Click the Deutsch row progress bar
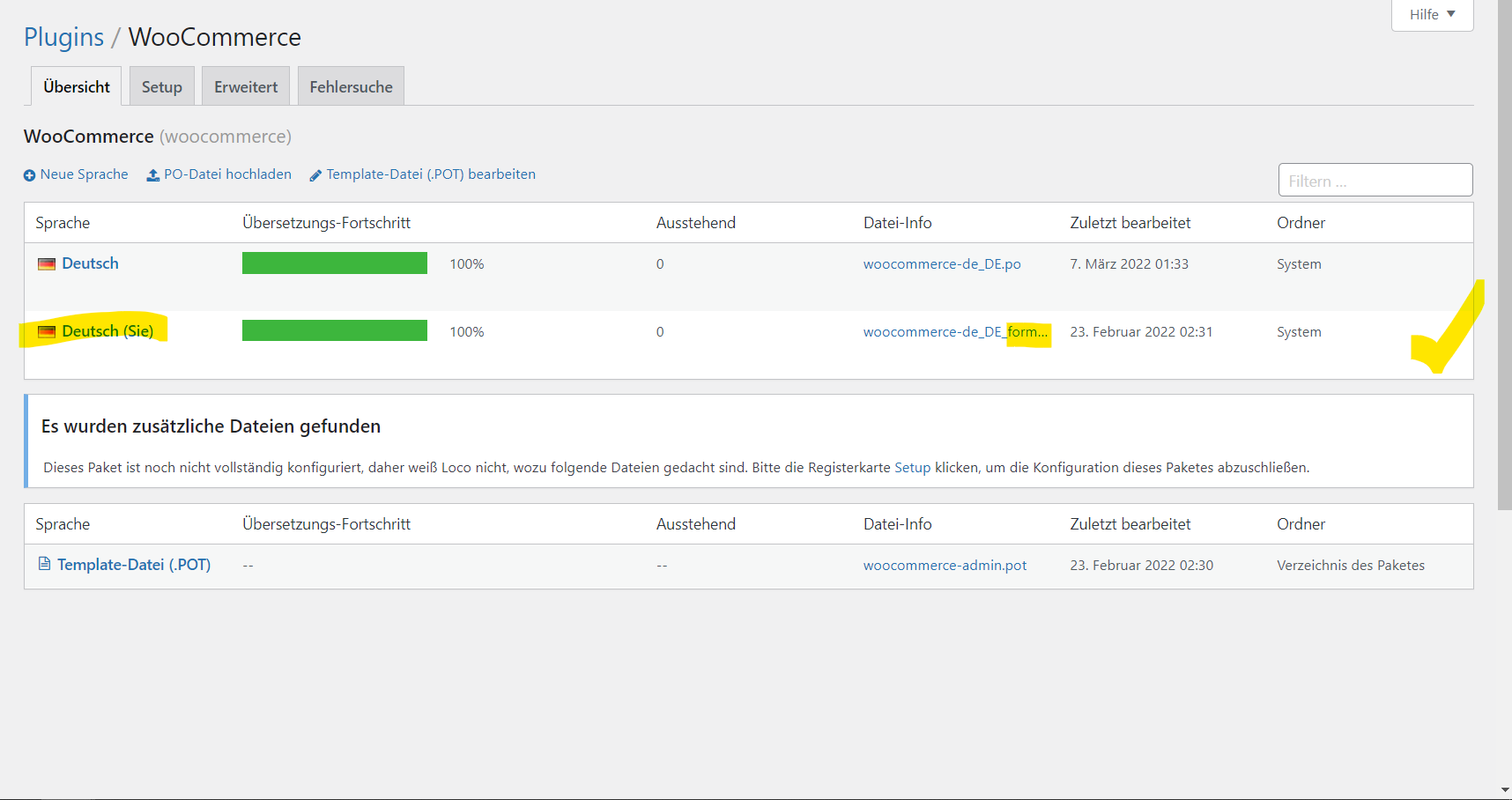The width and height of the screenshot is (1512, 800). click(335, 263)
